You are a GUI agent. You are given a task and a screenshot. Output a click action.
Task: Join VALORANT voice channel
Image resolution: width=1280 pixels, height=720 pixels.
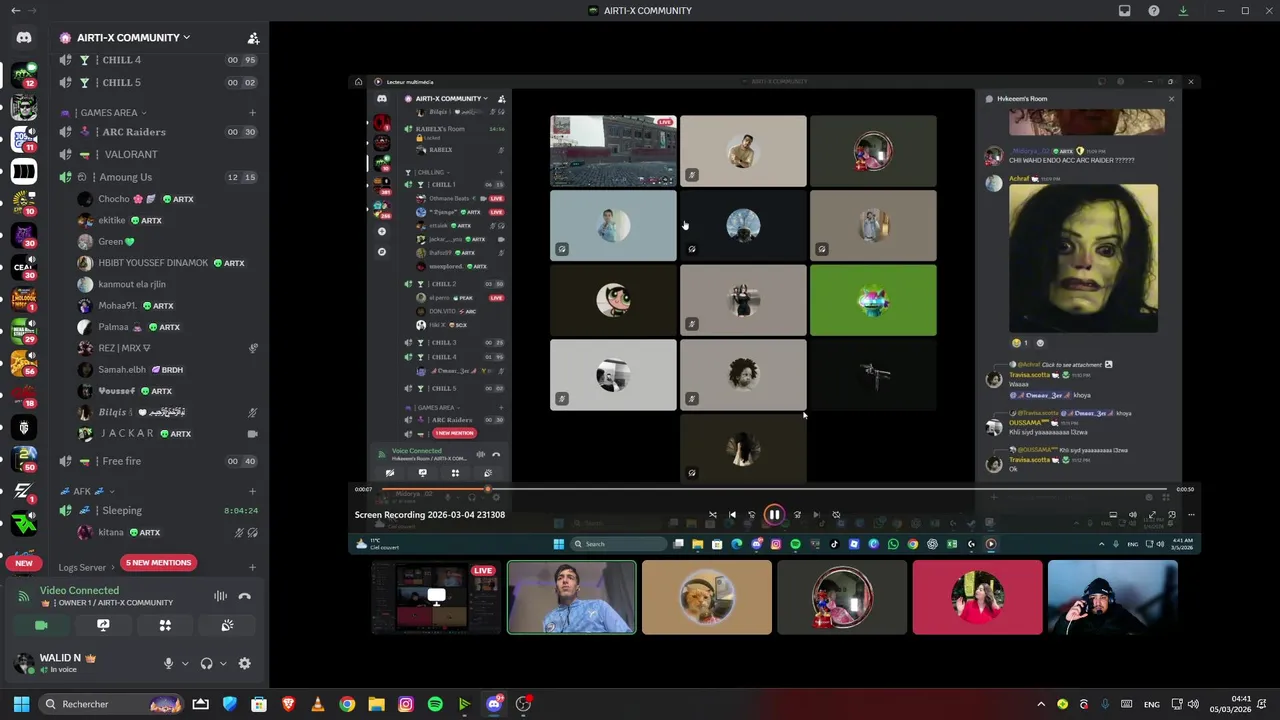point(158,154)
